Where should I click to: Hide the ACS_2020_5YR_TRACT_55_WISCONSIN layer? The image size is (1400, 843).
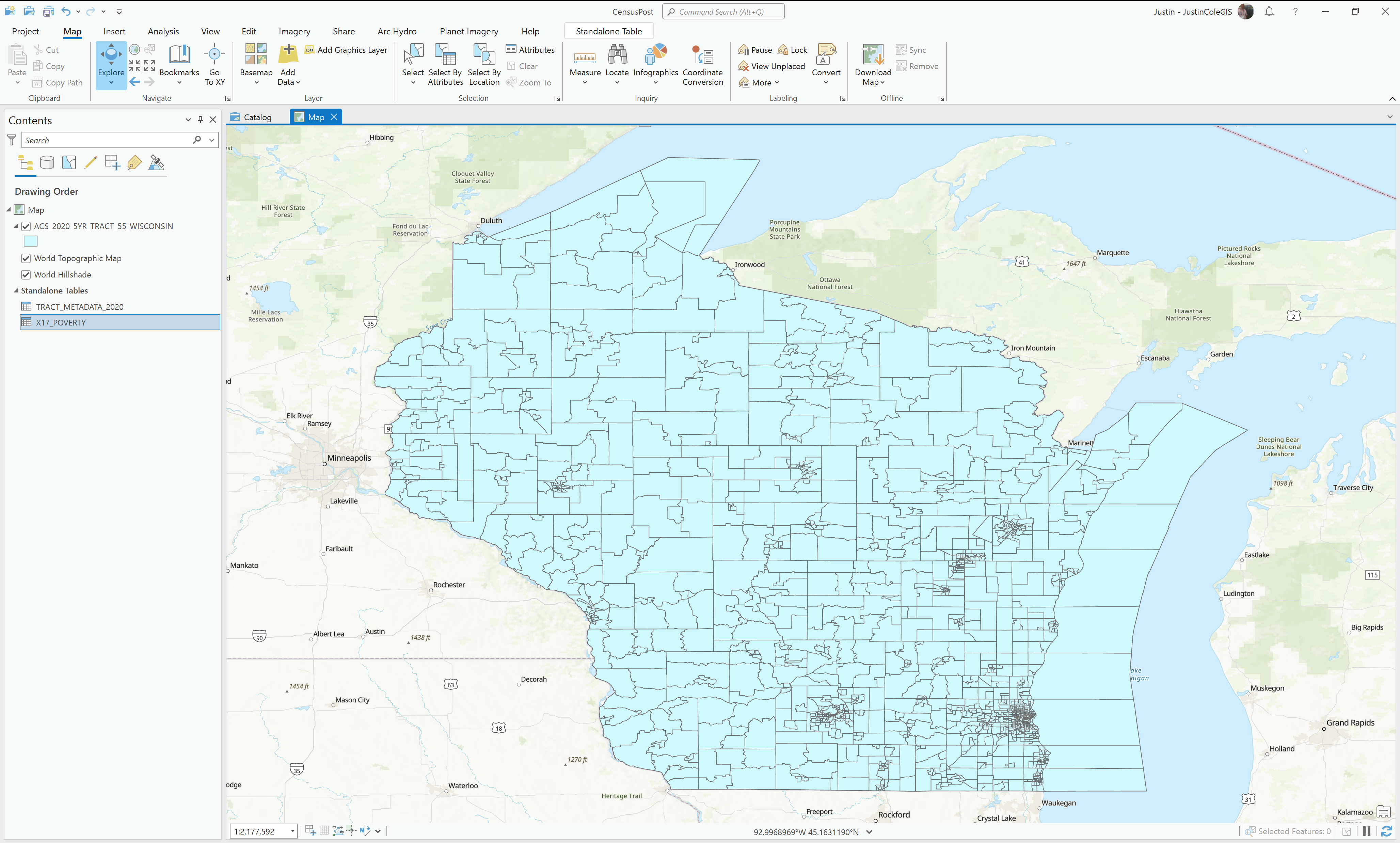(26, 226)
